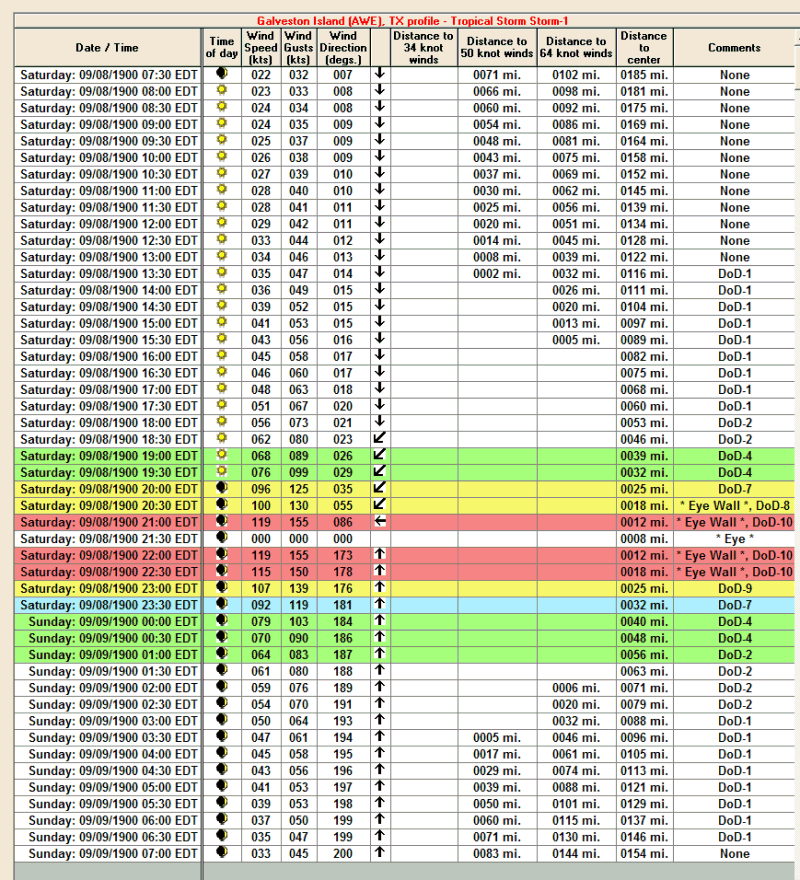Click down arrow in Saturday 13:30 EDT row
The image size is (800, 880).
coord(380,272)
